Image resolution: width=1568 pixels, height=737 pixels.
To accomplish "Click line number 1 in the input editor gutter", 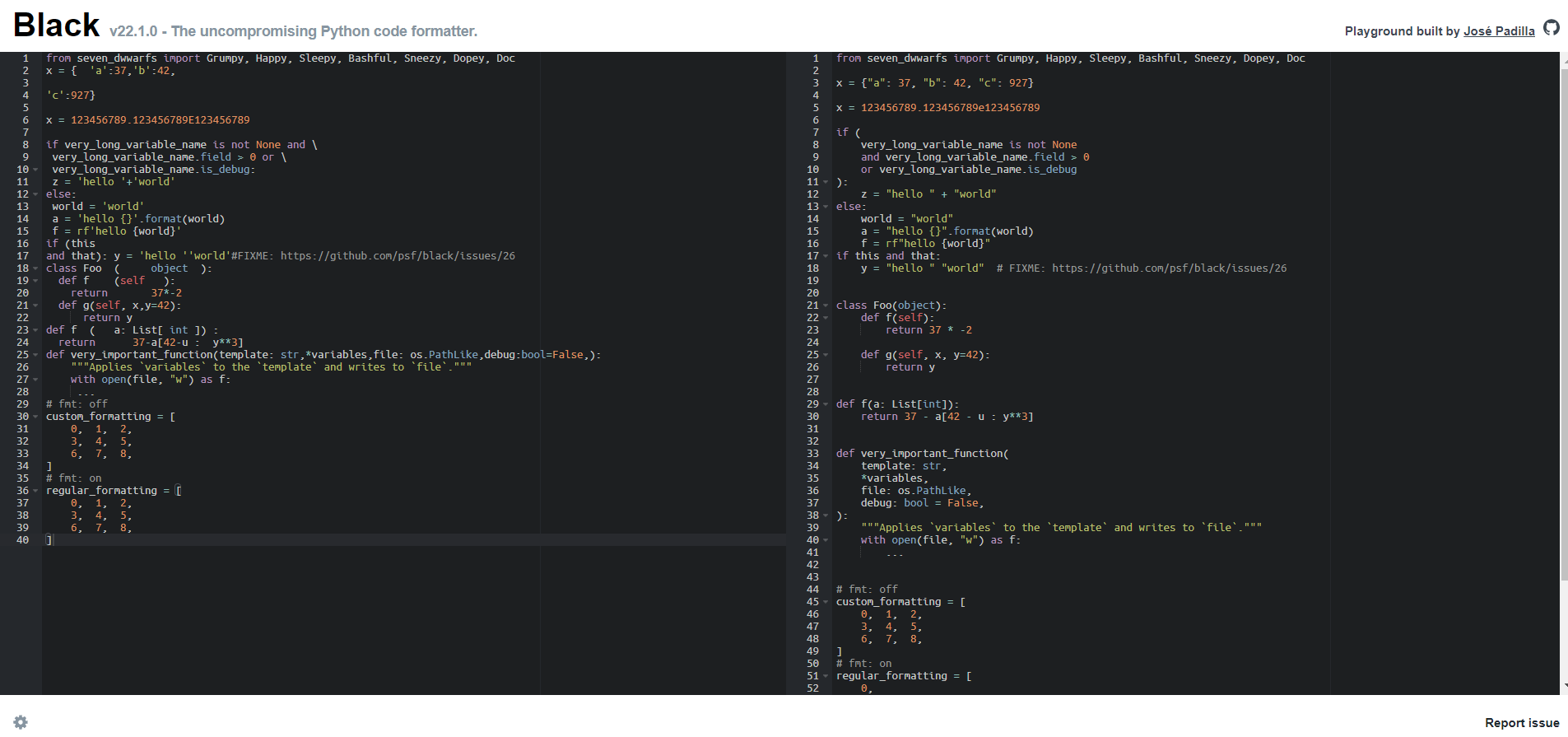I will 26,58.
